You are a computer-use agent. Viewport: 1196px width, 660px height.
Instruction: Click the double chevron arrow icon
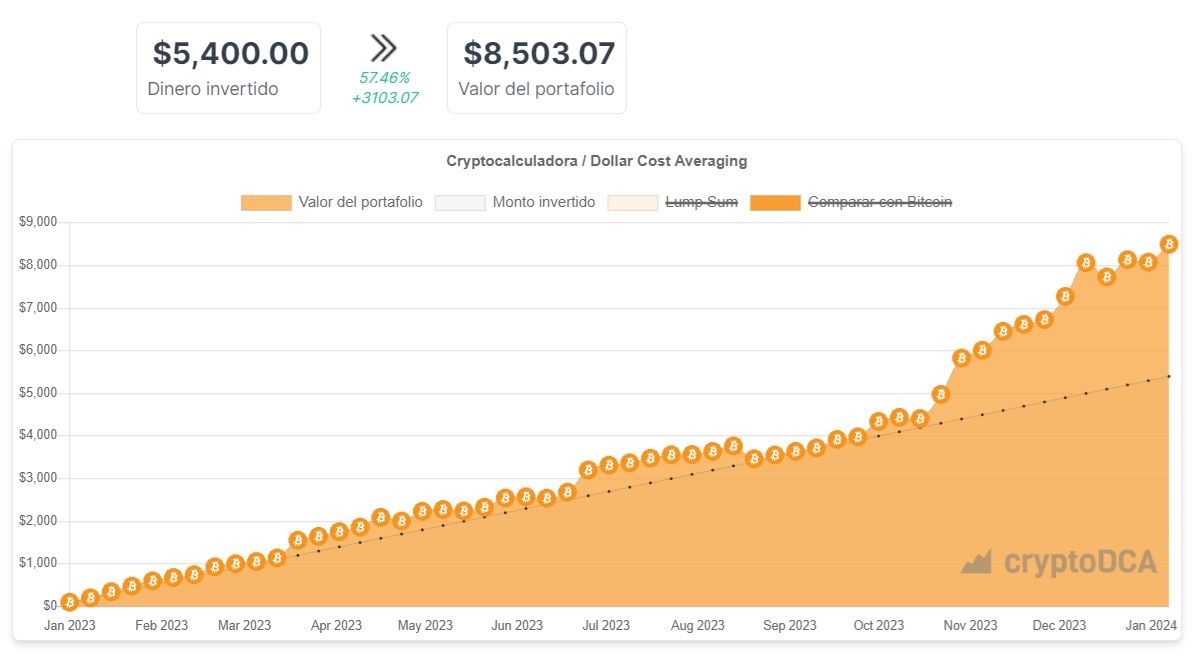(384, 47)
